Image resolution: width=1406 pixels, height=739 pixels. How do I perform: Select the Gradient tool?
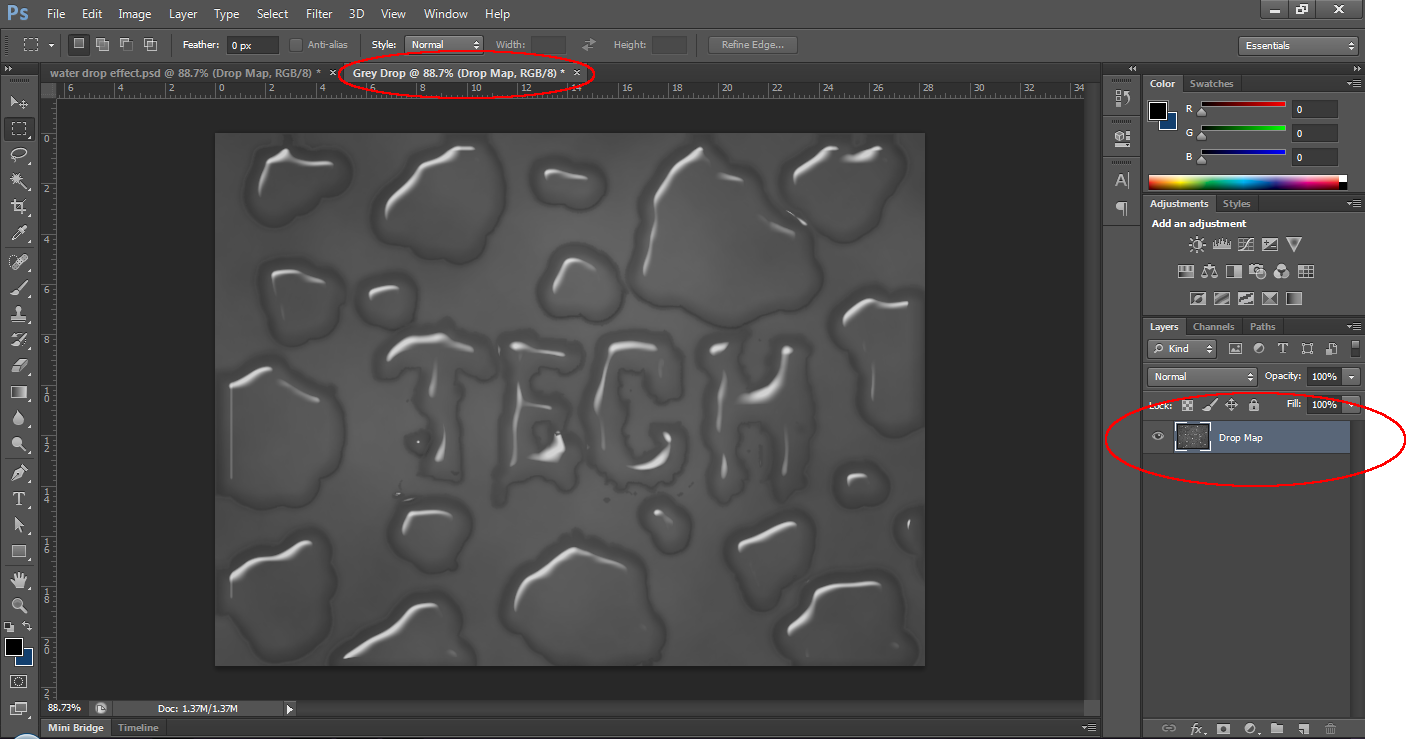point(19,392)
